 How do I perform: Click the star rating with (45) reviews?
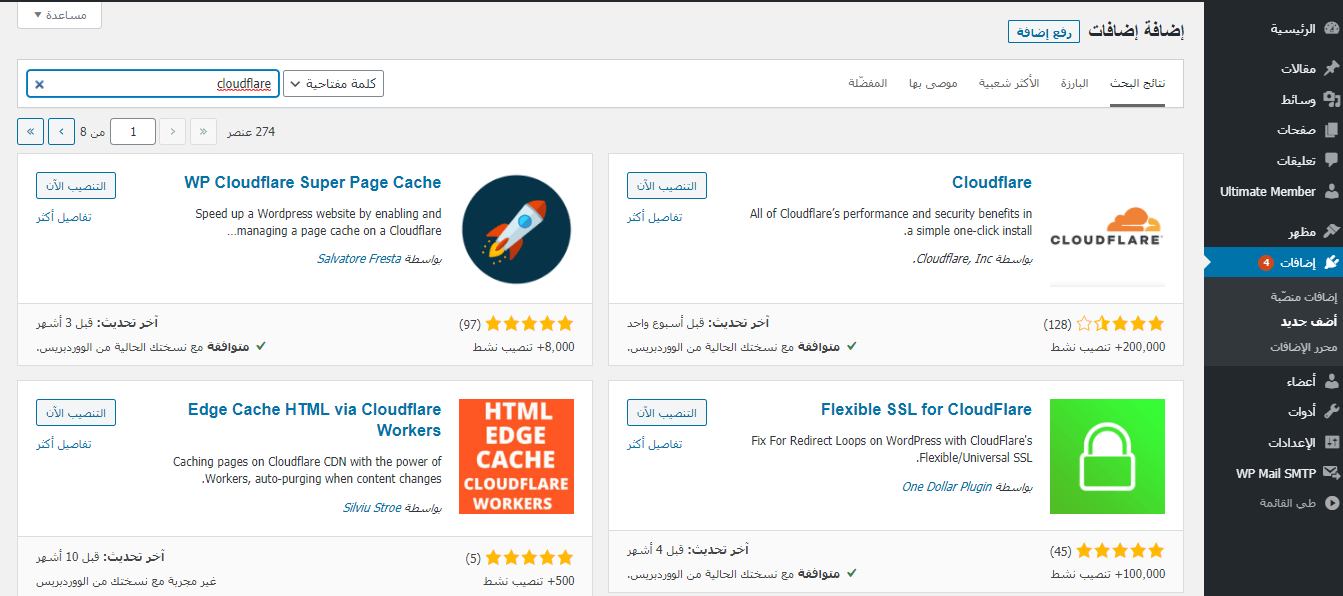(1122, 551)
